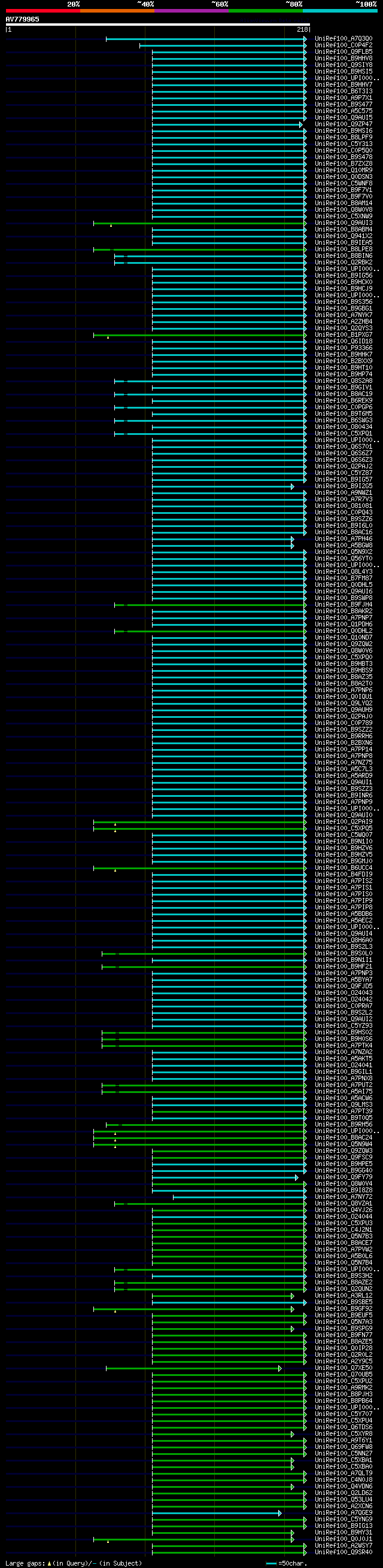Select label UniRef100_Q10MR9
Screen dimensions: 383x1568
point(344,170)
